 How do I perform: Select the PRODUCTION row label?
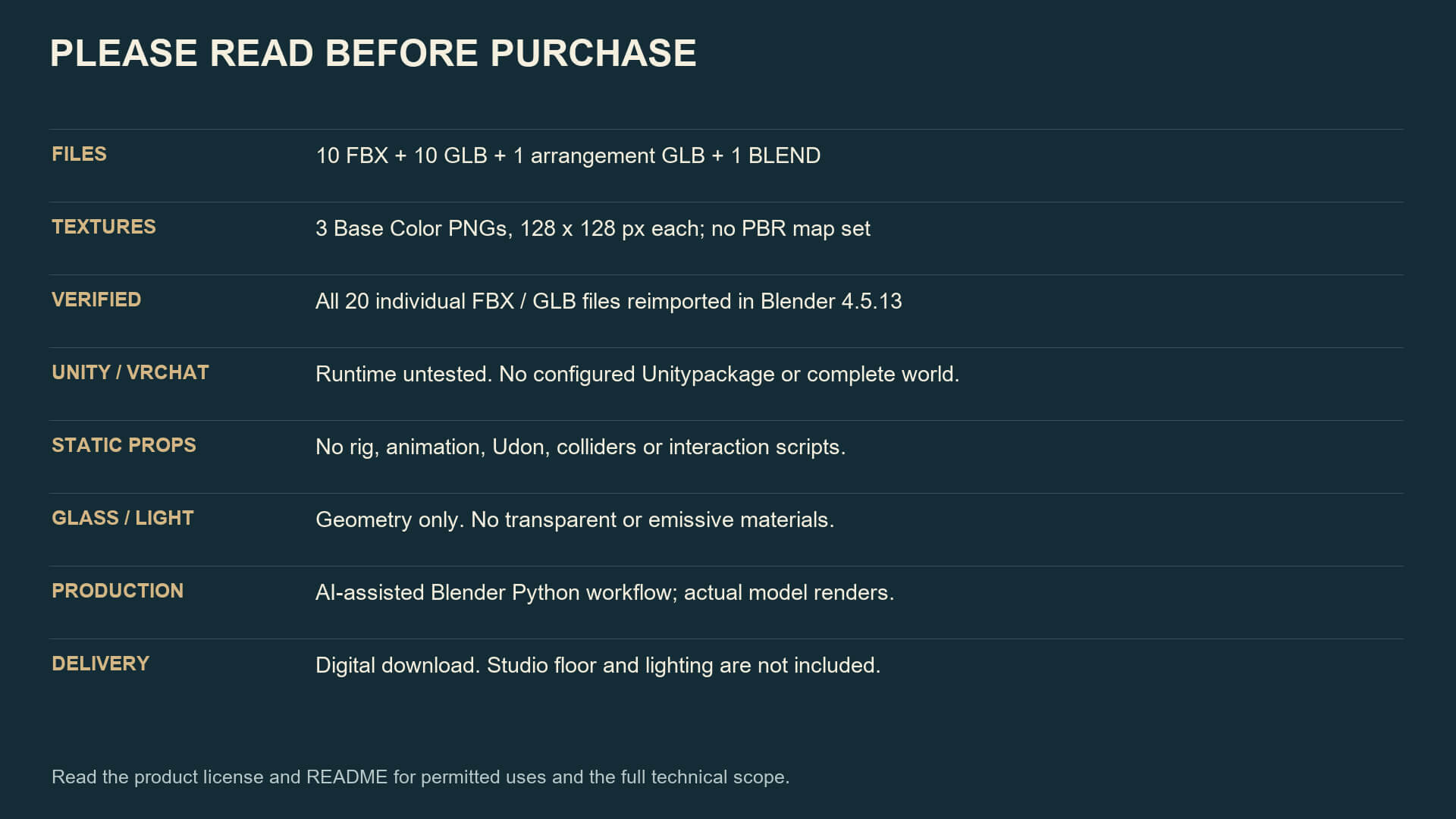118,591
